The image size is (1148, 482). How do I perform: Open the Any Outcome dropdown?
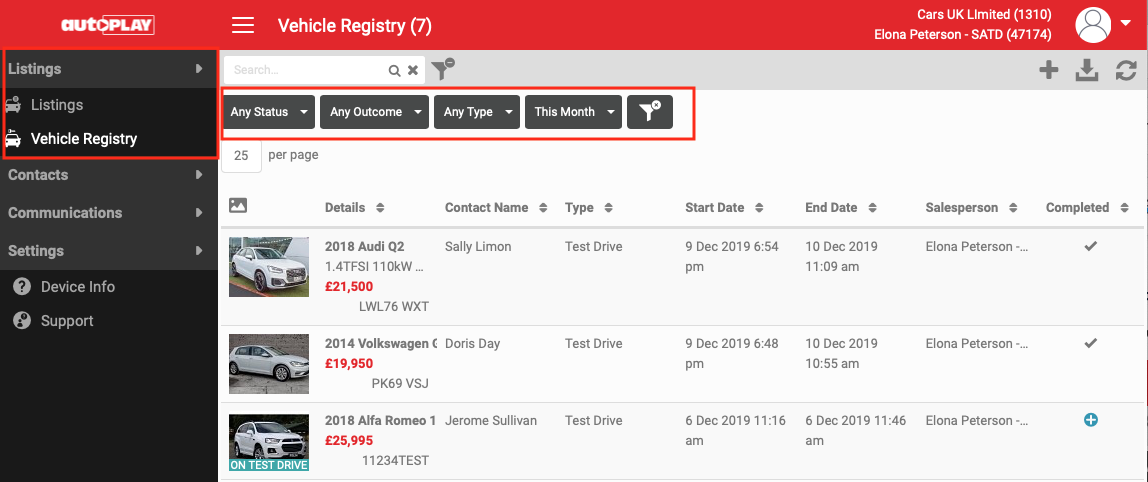coord(374,112)
